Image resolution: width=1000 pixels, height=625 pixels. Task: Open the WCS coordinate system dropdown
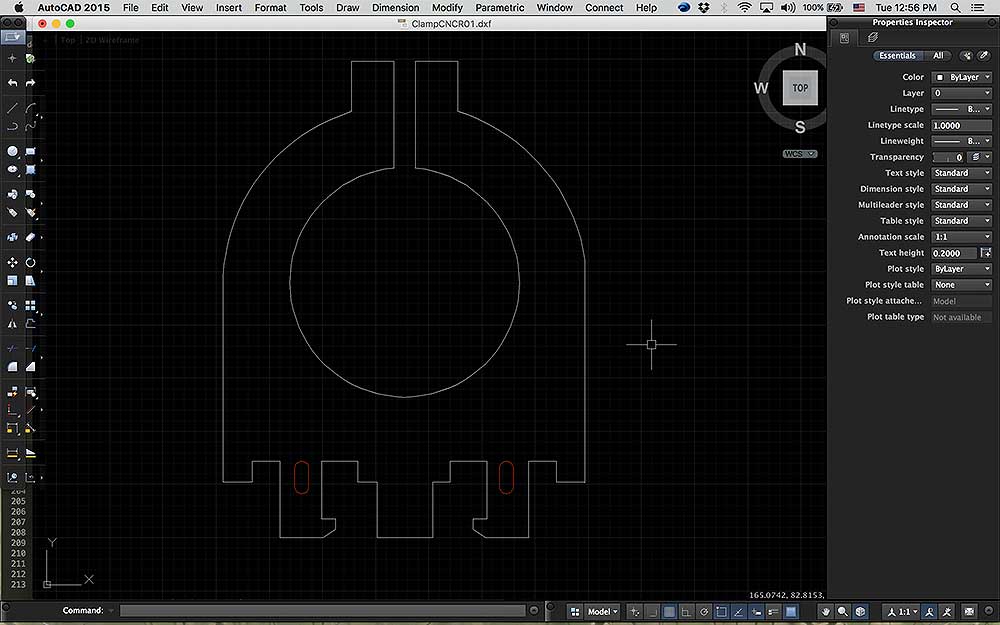800,154
